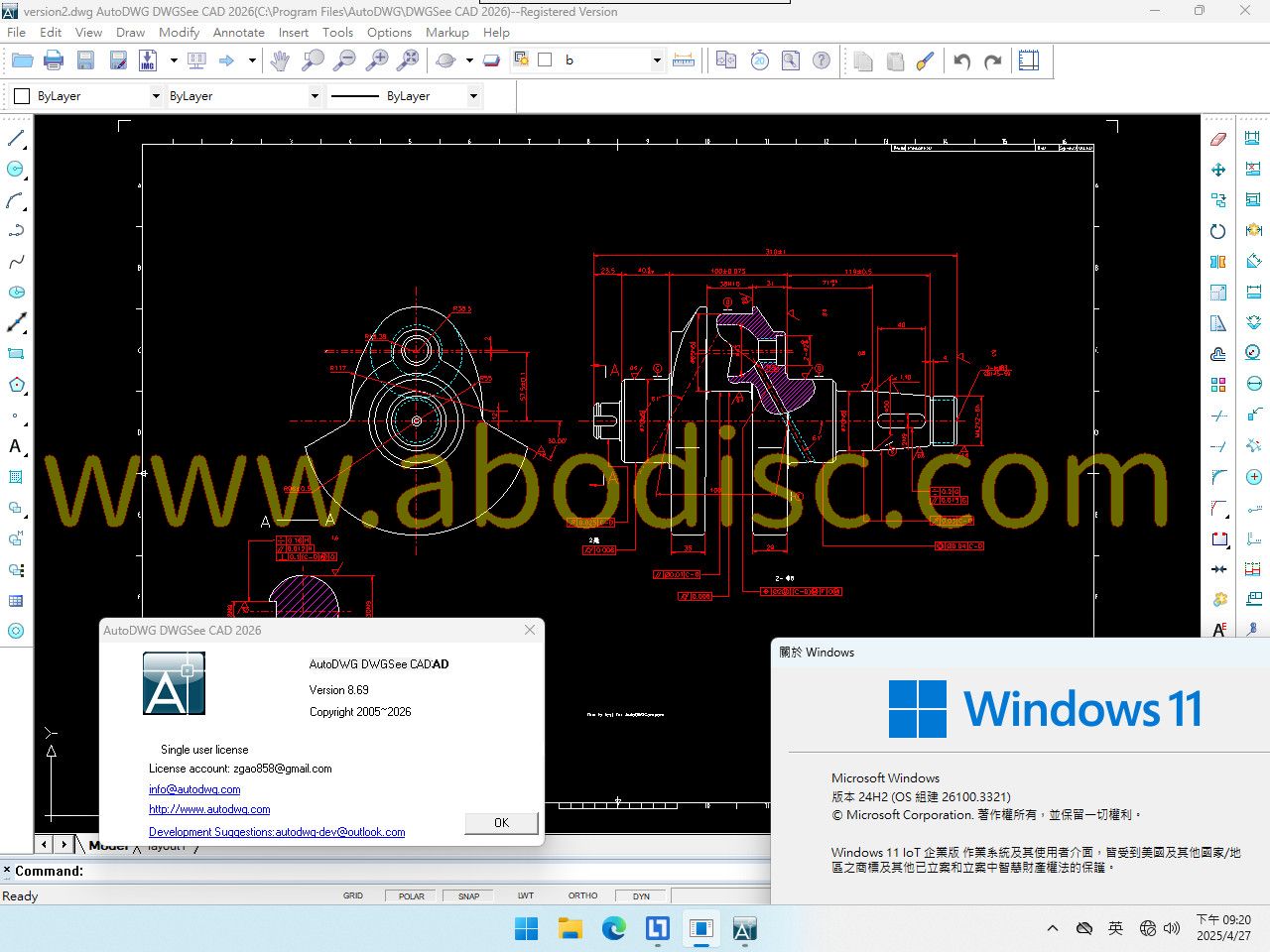
Task: Open the Draw menu
Action: coord(130,32)
